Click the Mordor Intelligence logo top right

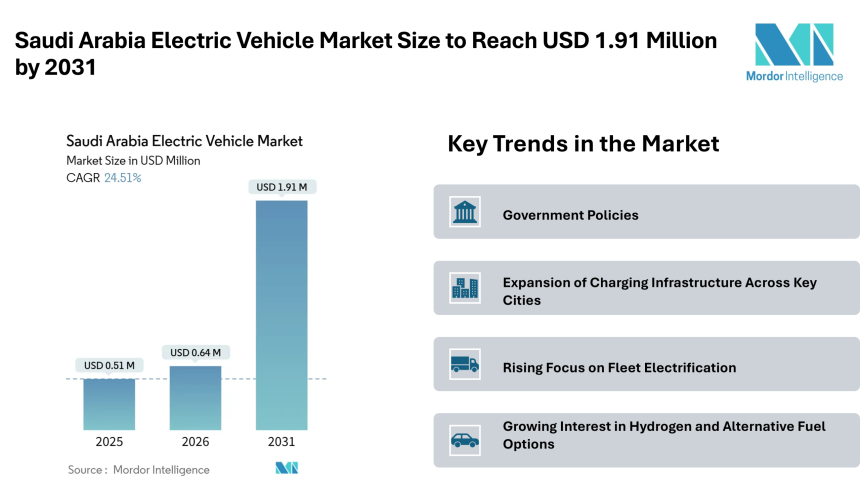[794, 45]
